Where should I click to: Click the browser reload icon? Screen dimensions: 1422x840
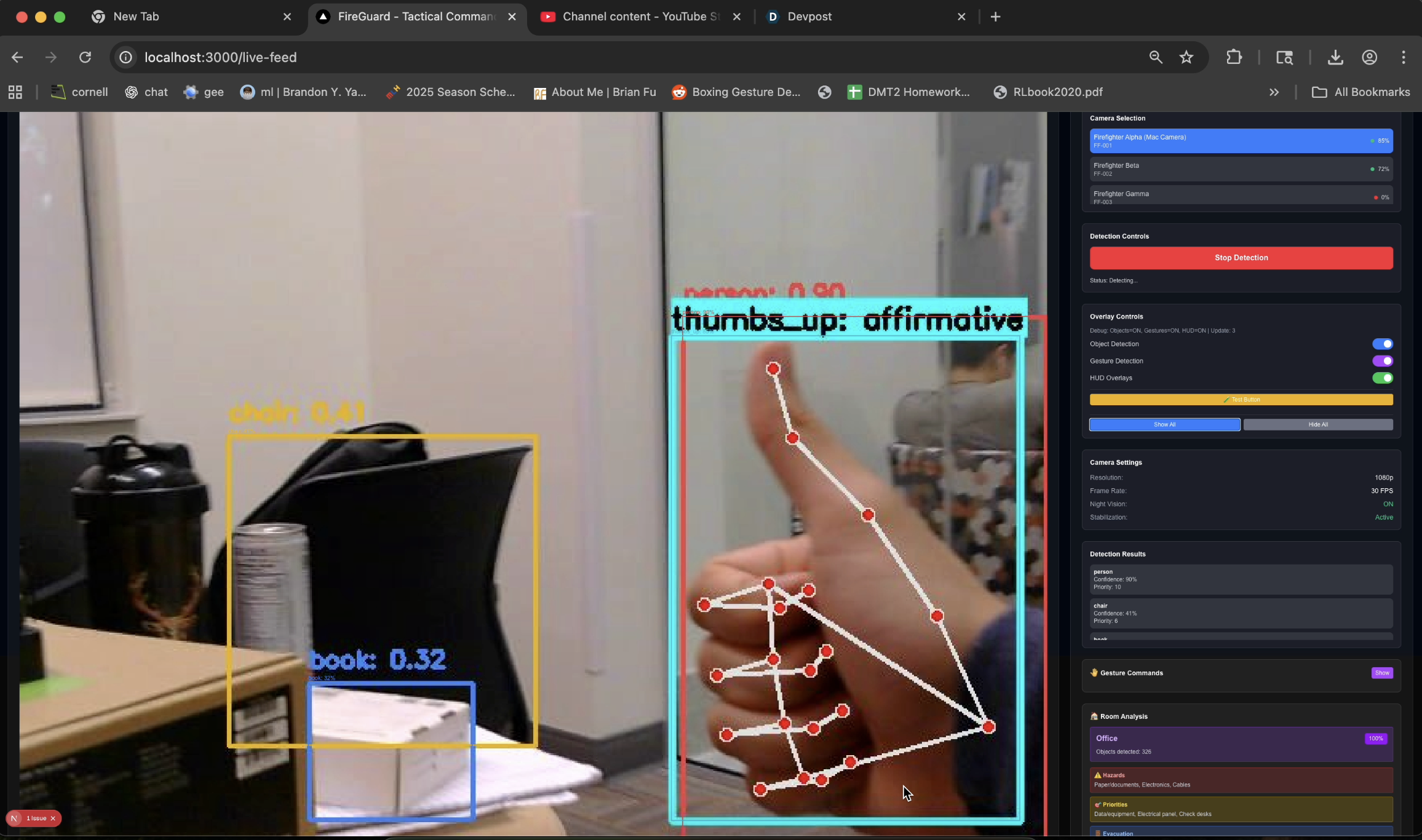tap(85, 57)
